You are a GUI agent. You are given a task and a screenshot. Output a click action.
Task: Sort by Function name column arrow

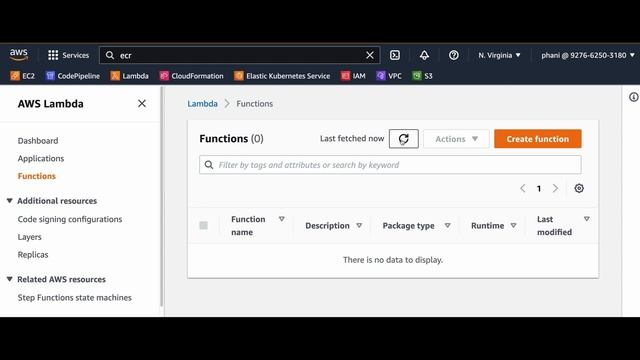click(x=282, y=219)
